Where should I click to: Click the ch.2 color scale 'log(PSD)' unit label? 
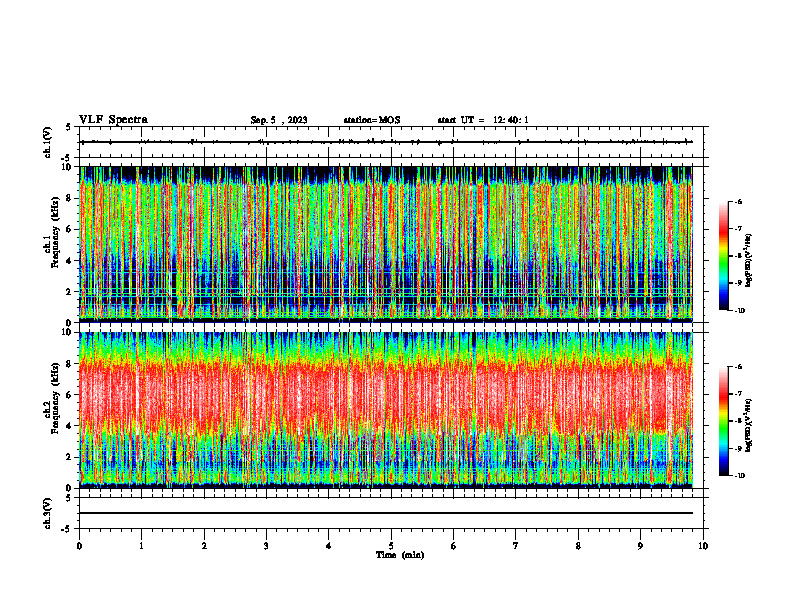pyautogui.click(x=750, y=425)
